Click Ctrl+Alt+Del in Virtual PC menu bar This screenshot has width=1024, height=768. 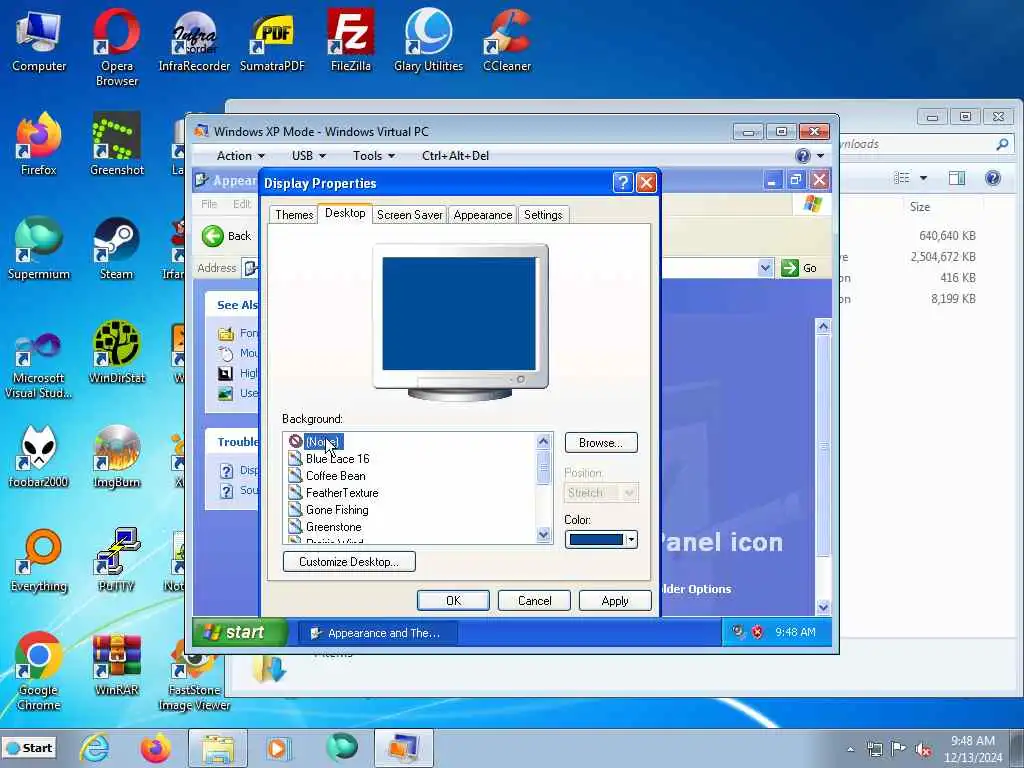coord(455,155)
